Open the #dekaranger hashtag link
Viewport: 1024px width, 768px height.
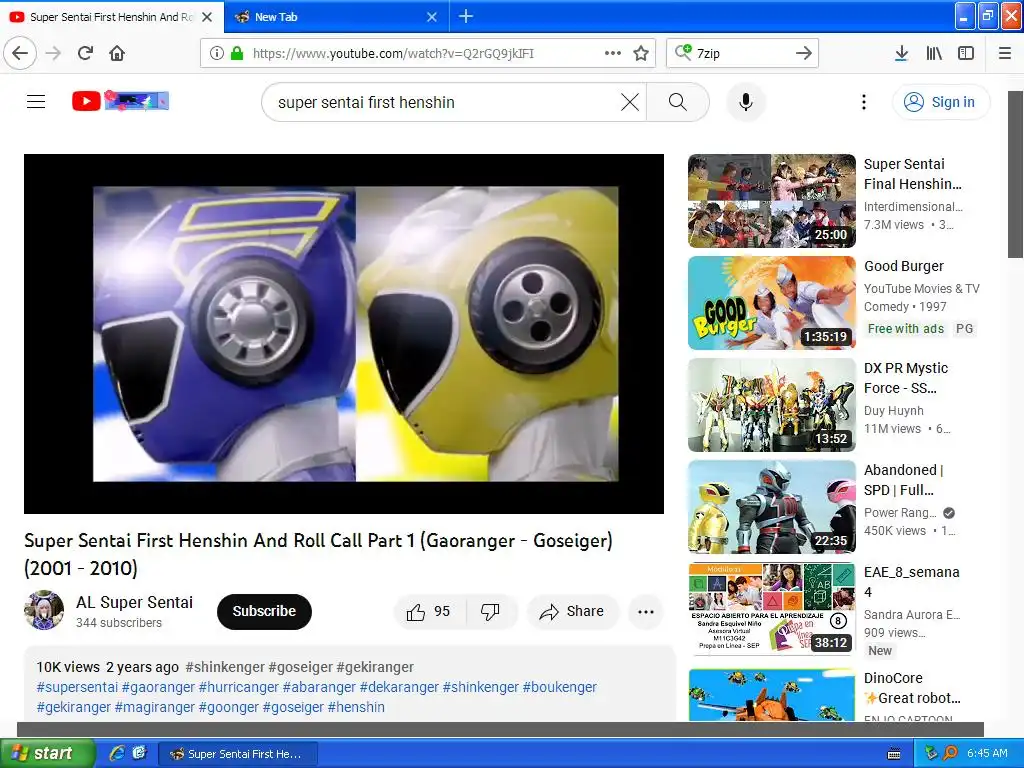tap(399, 687)
